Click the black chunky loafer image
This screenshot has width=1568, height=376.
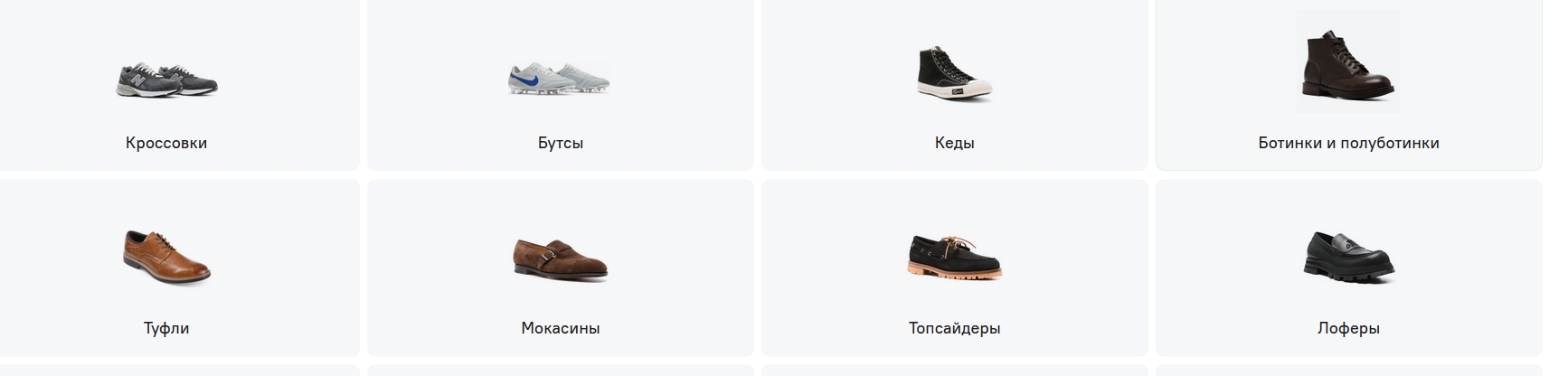pos(1348,257)
